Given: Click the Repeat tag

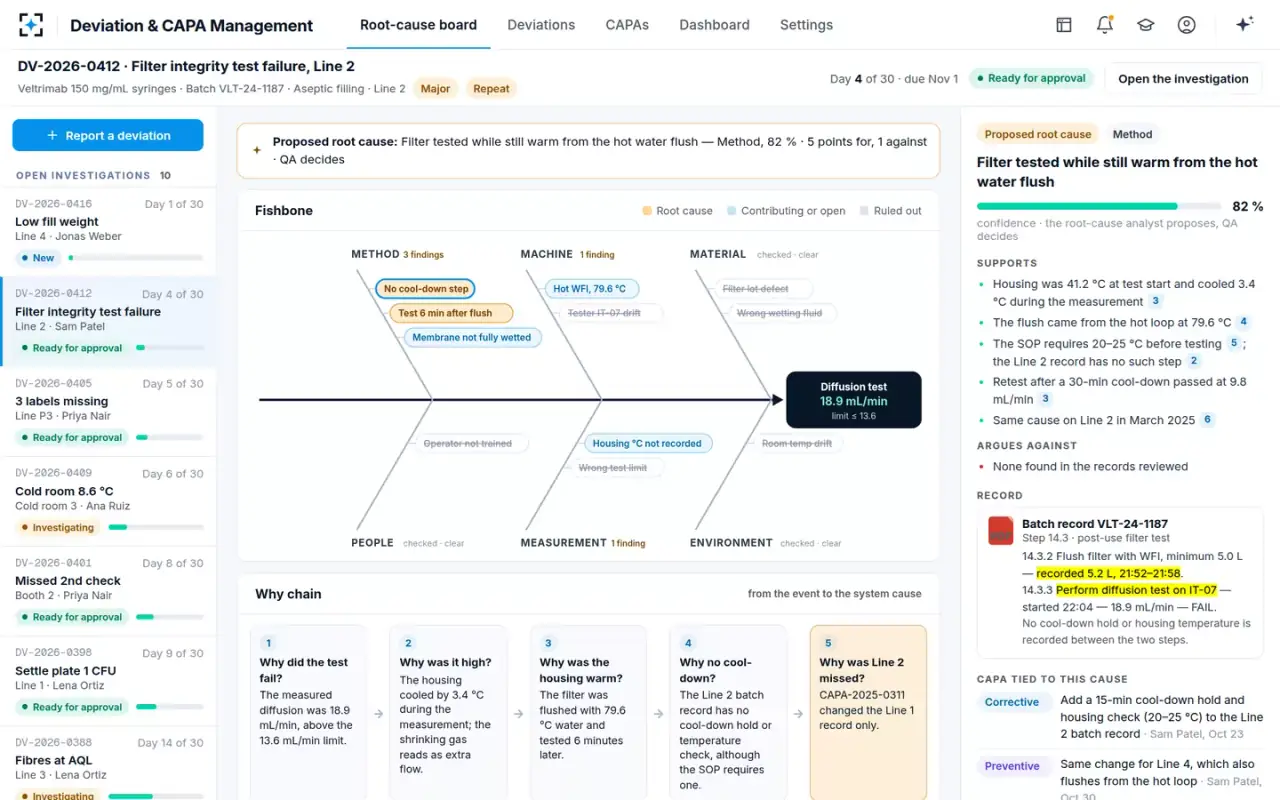Looking at the screenshot, I should pos(491,89).
